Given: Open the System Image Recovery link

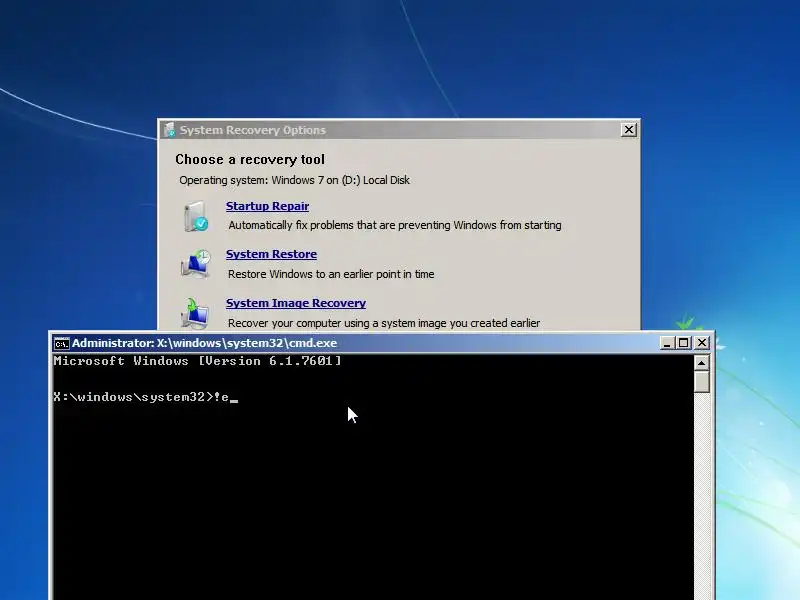Looking at the screenshot, I should (x=296, y=303).
